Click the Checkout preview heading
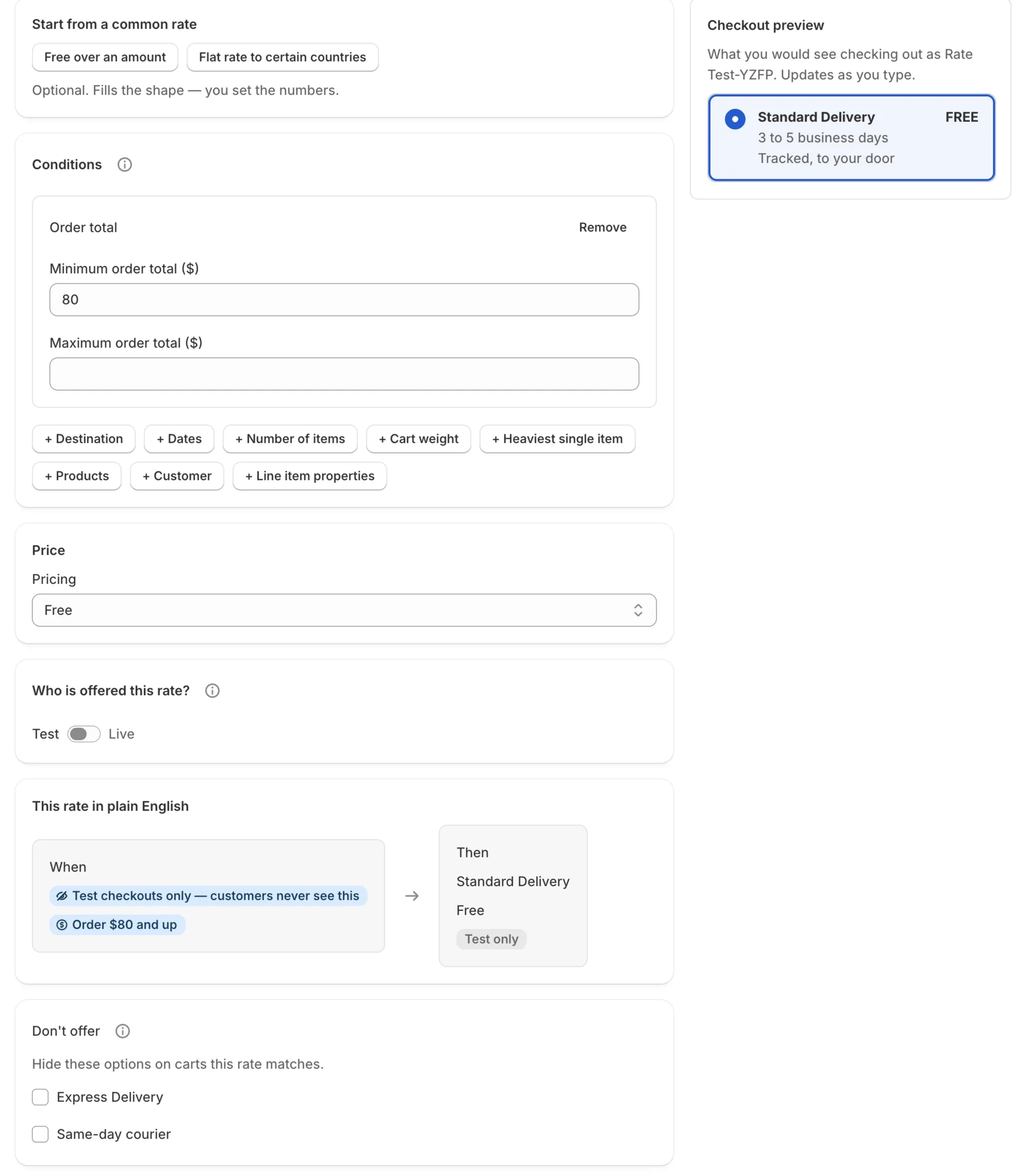 pos(766,25)
